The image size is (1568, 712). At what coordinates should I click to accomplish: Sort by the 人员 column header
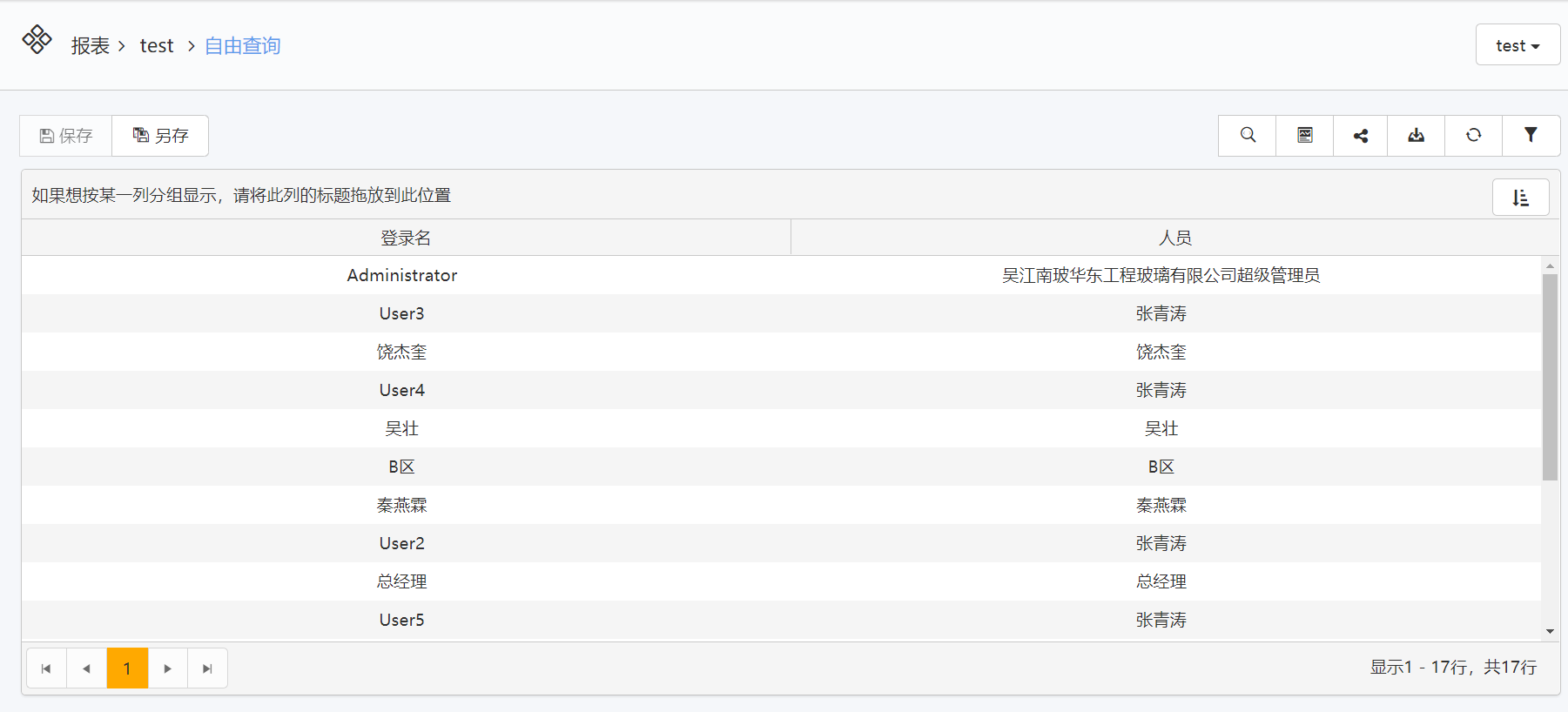[1174, 238]
